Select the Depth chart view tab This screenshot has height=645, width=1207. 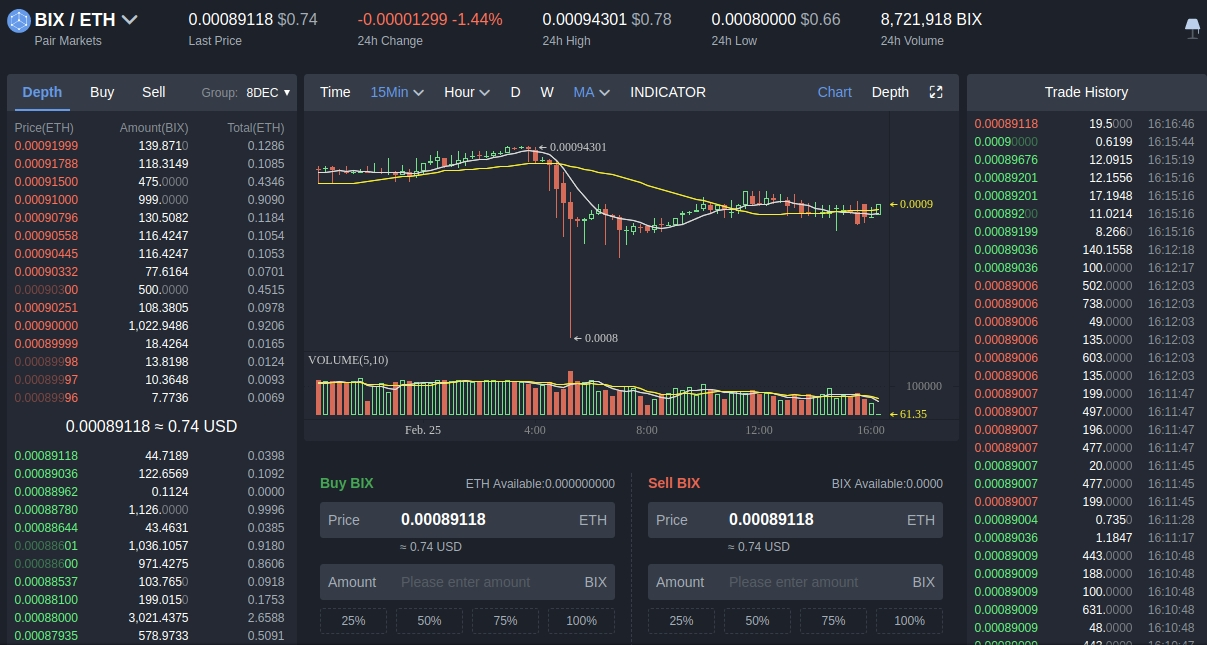(890, 92)
